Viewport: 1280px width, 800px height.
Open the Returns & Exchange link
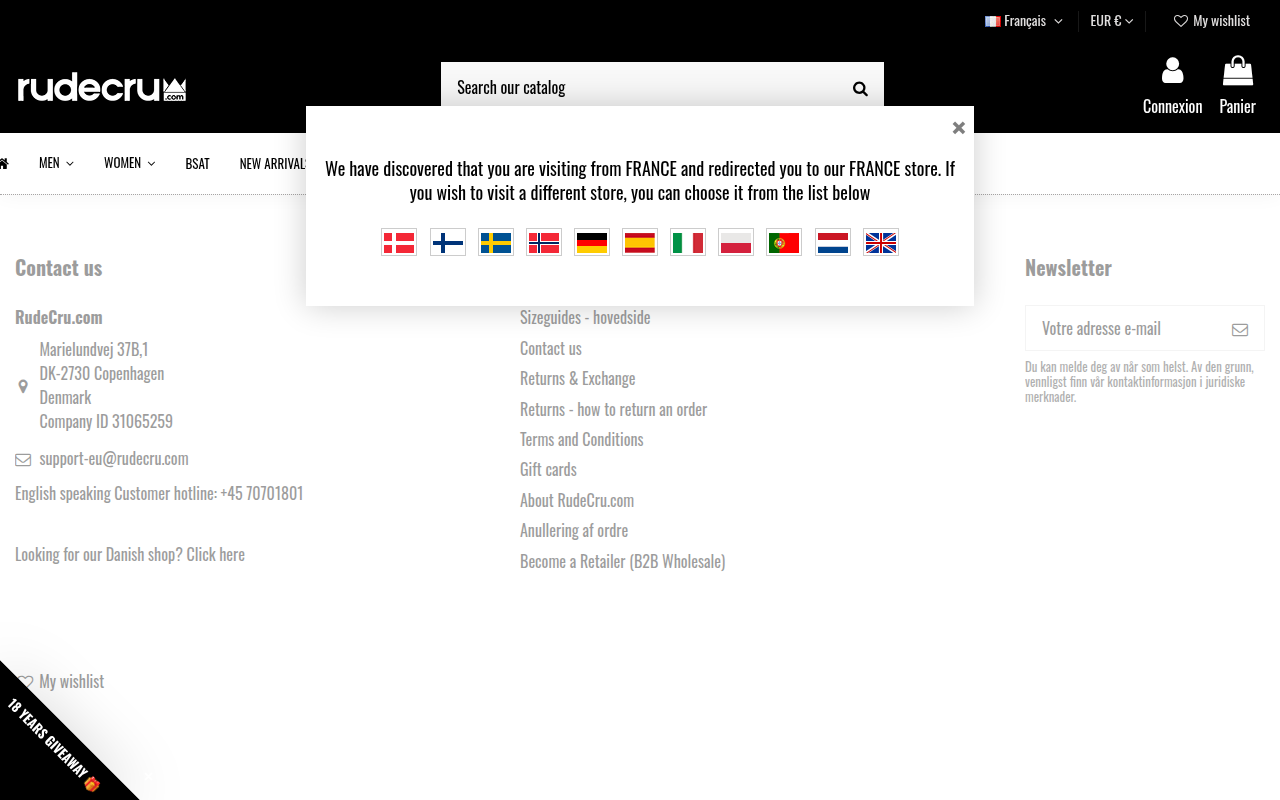click(x=578, y=379)
